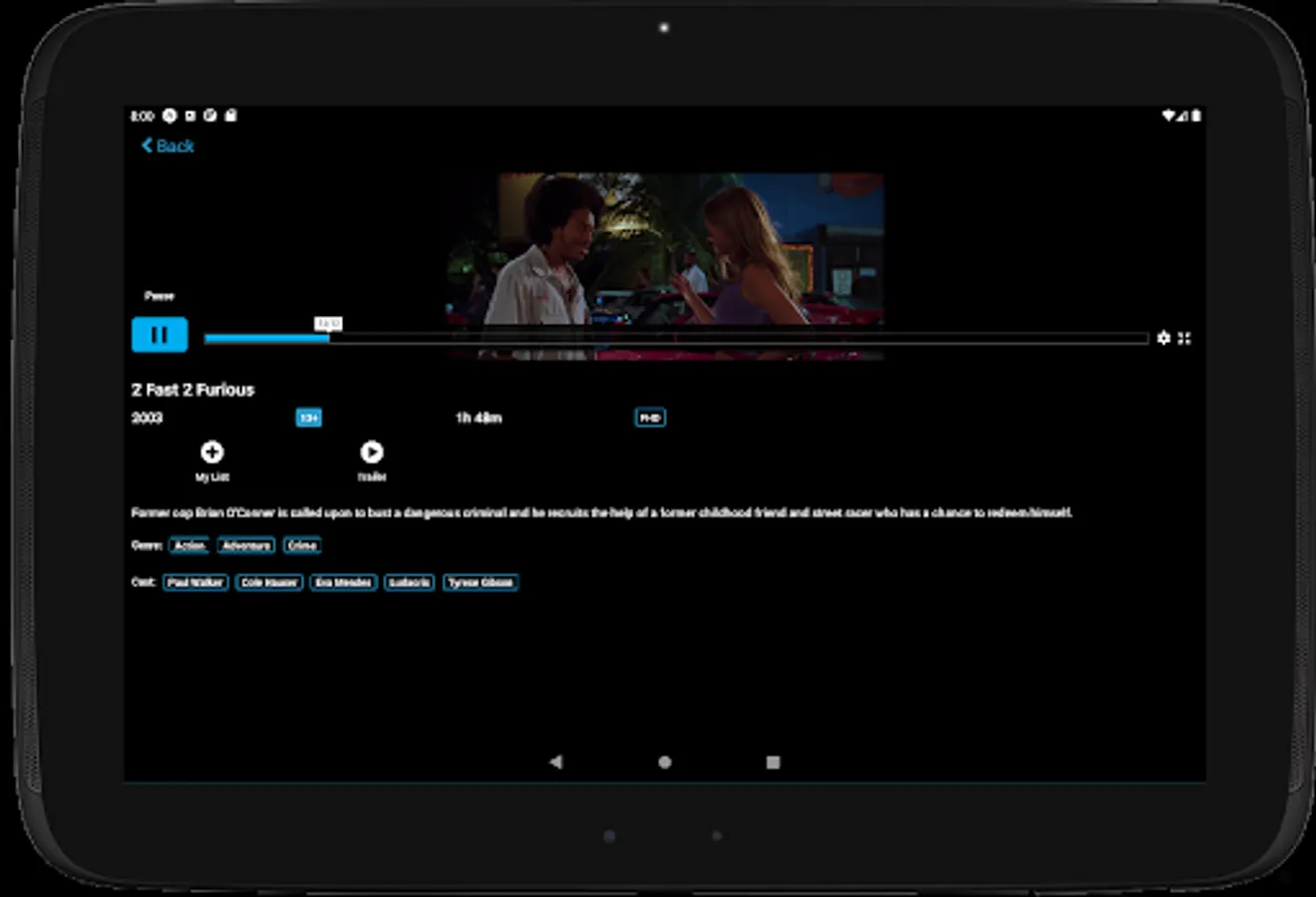Open the player settings gear
Image resolution: width=1316 pixels, height=897 pixels.
tap(1163, 339)
